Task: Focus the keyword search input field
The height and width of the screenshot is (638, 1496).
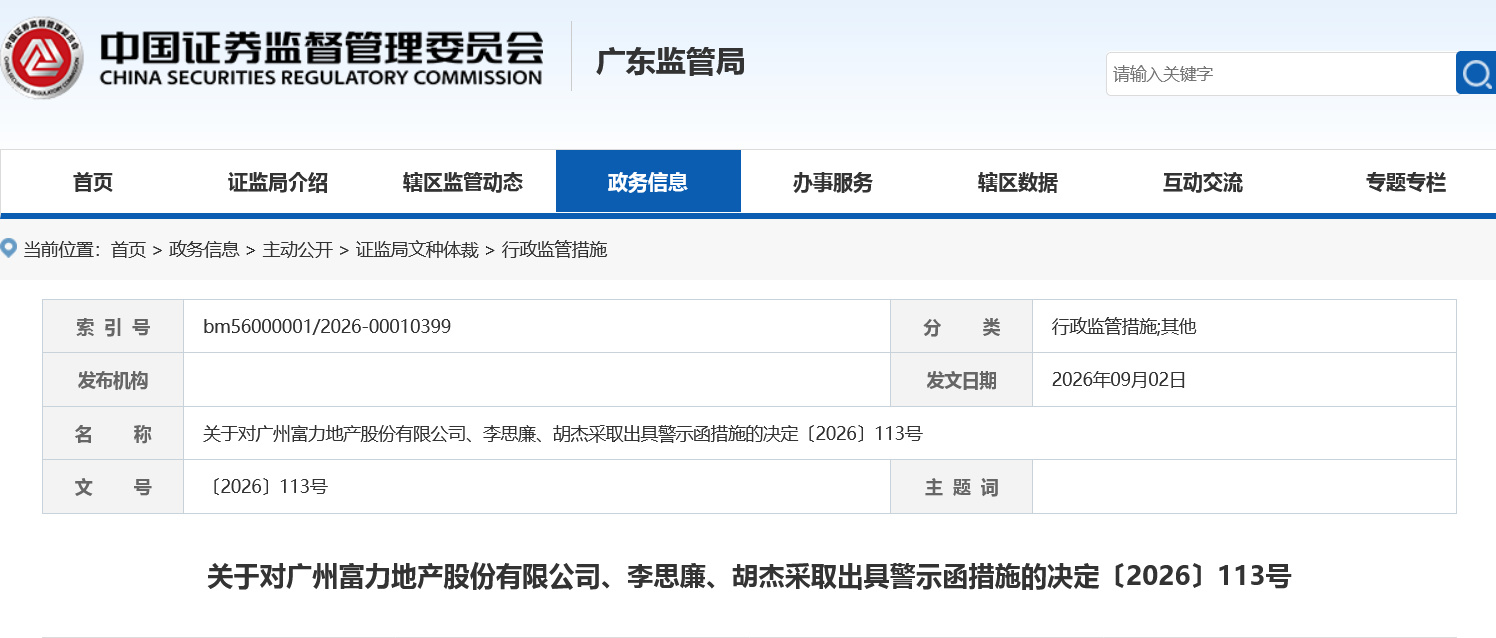Action: tap(1280, 74)
